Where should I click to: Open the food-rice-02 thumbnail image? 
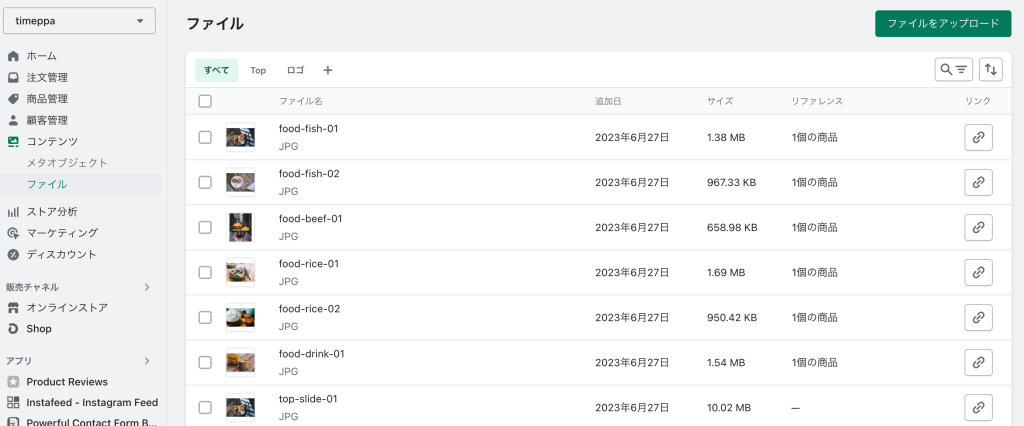click(240, 317)
